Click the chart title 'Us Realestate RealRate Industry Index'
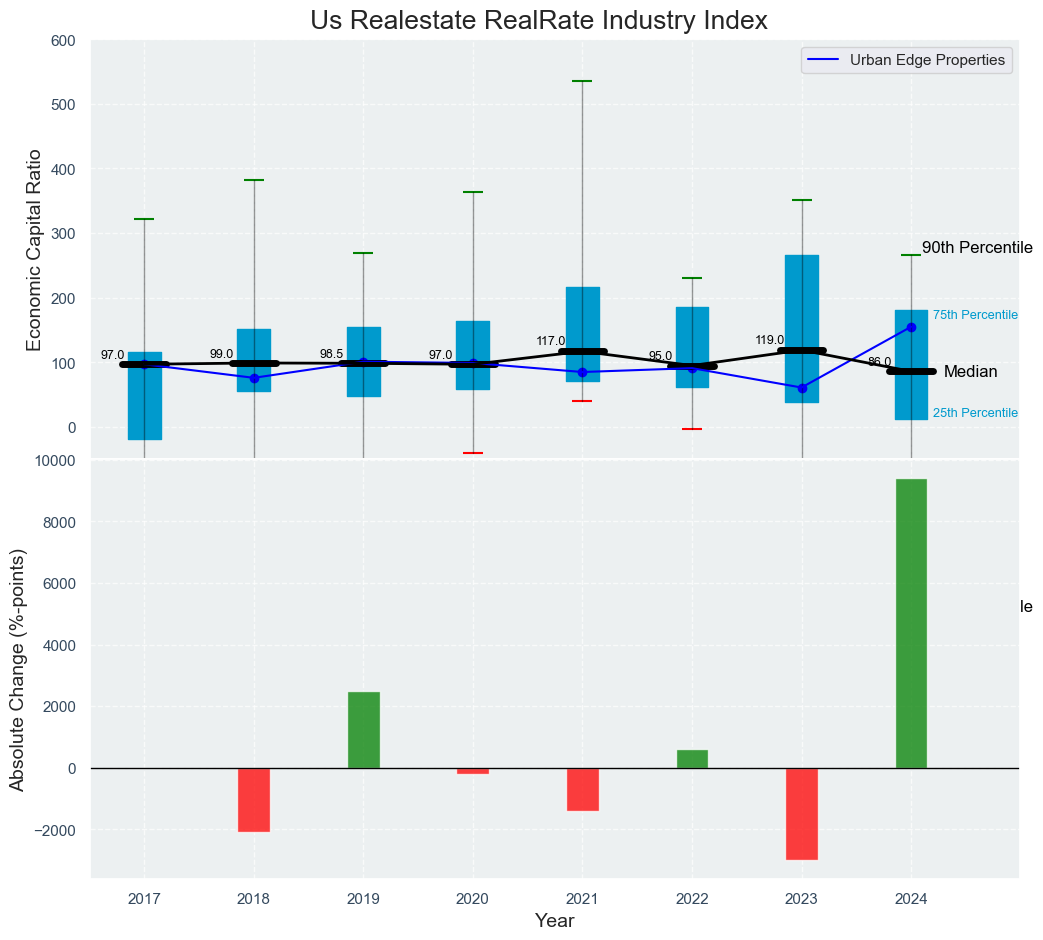Image resolution: width=1043 pixels, height=940 pixels. pos(539,21)
